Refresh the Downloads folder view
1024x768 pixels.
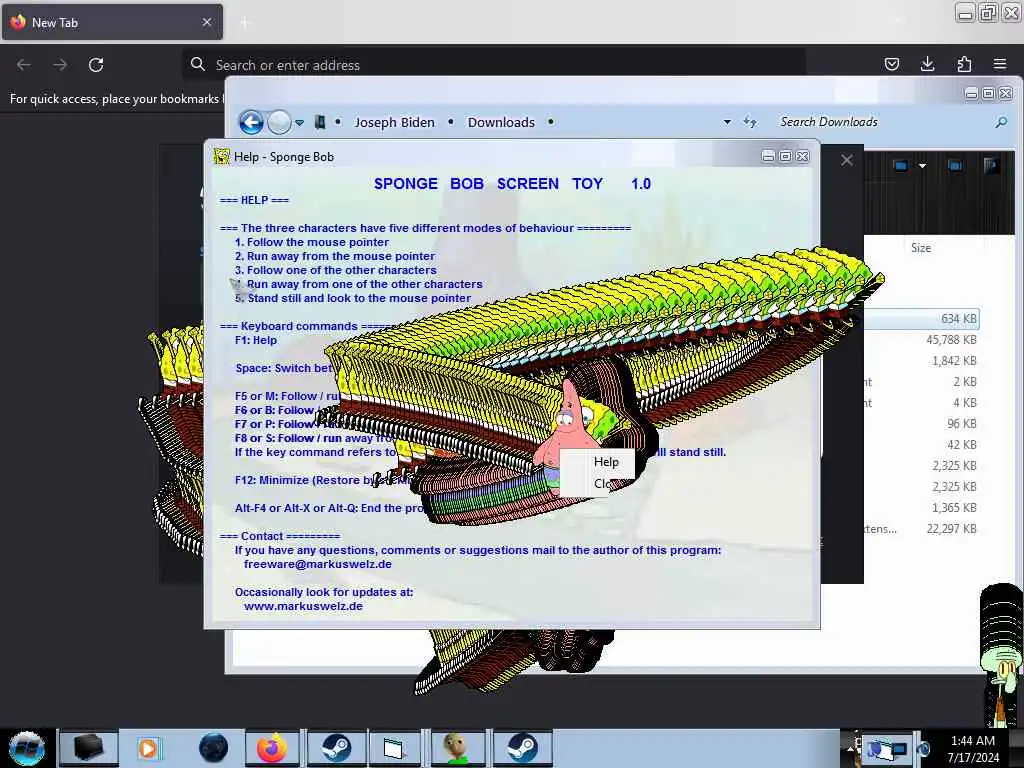[x=750, y=122]
